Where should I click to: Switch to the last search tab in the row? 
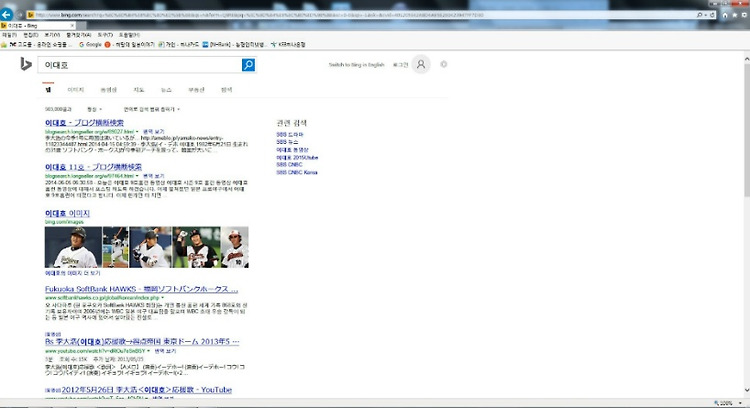[x=226, y=90]
